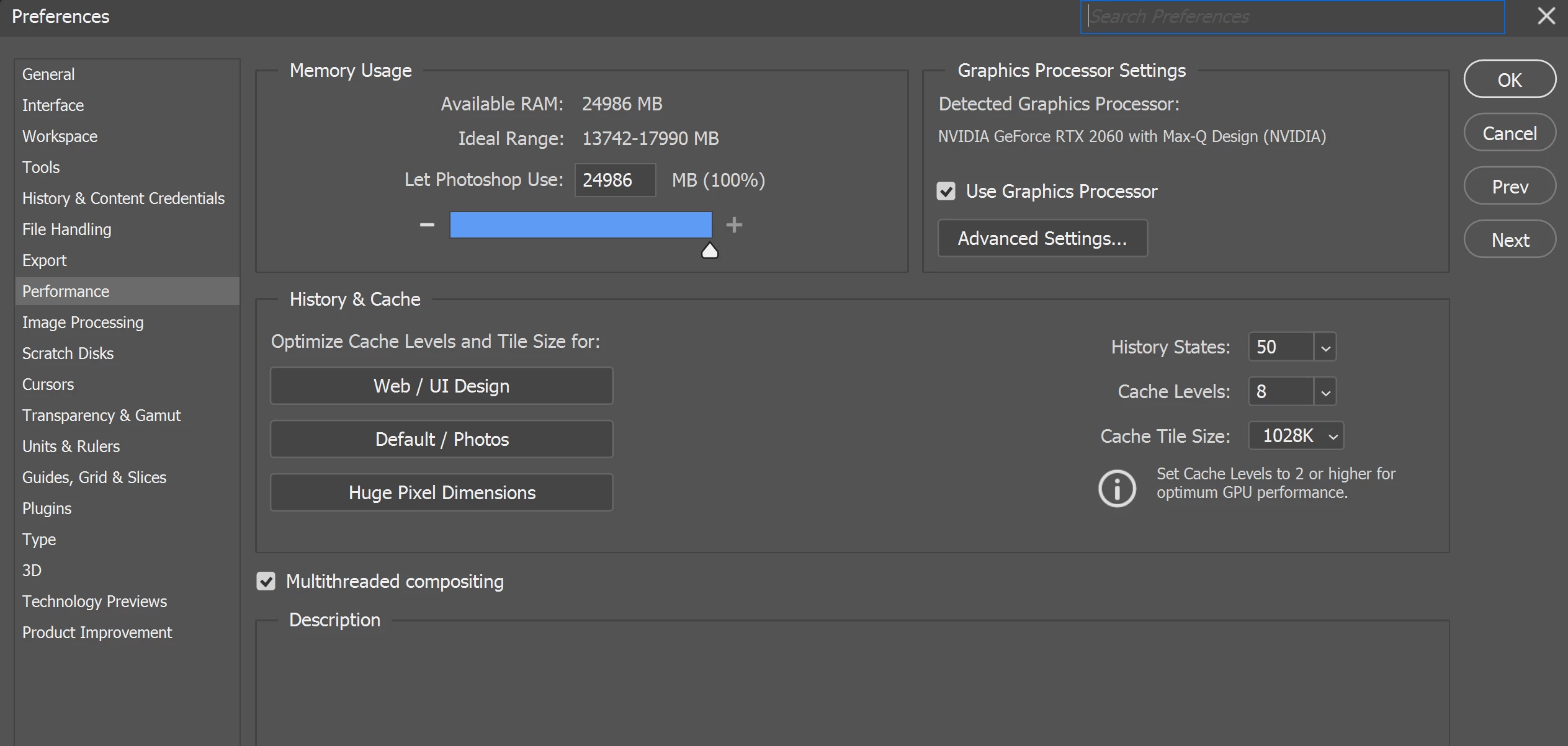Uncheck Use Graphics Processor
1568x746 pixels.
pyautogui.click(x=946, y=191)
